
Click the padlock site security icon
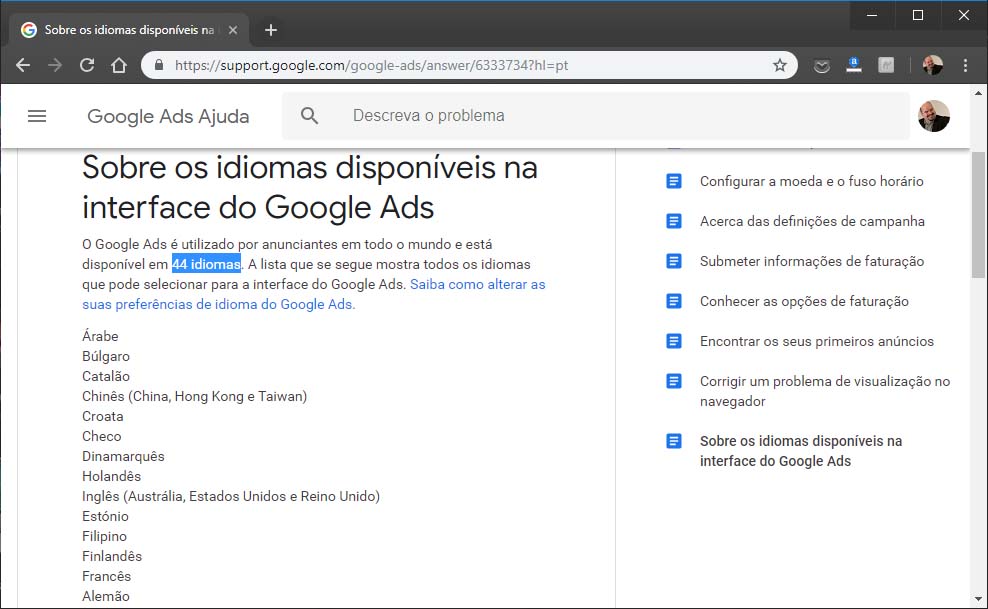click(x=159, y=65)
